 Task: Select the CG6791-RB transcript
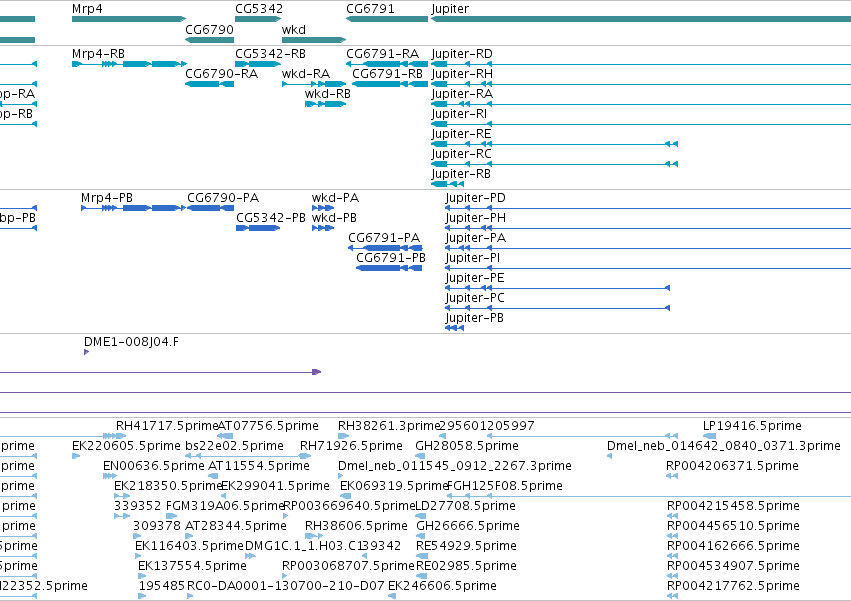[390, 84]
